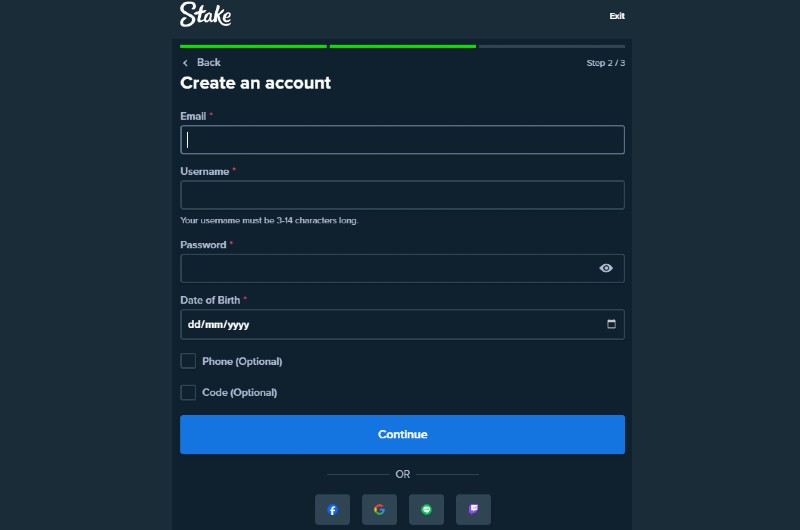Sign up with the LINE icon
This screenshot has height=530, width=800.
click(x=426, y=509)
